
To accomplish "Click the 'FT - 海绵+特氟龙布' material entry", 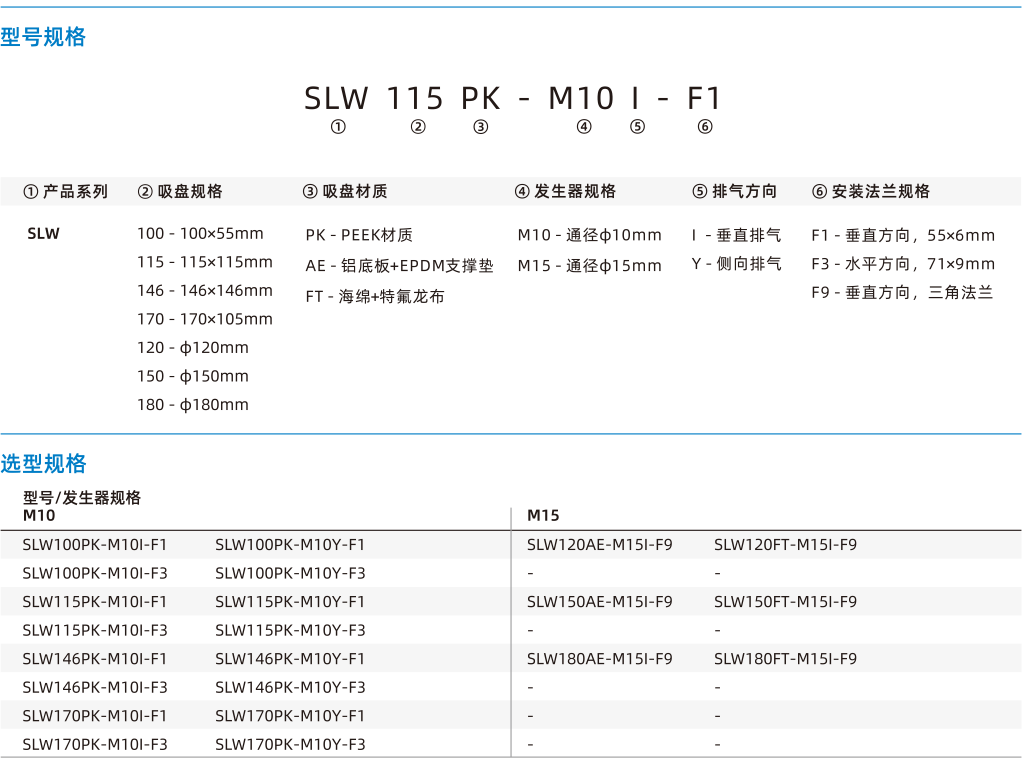I will pos(375,297).
